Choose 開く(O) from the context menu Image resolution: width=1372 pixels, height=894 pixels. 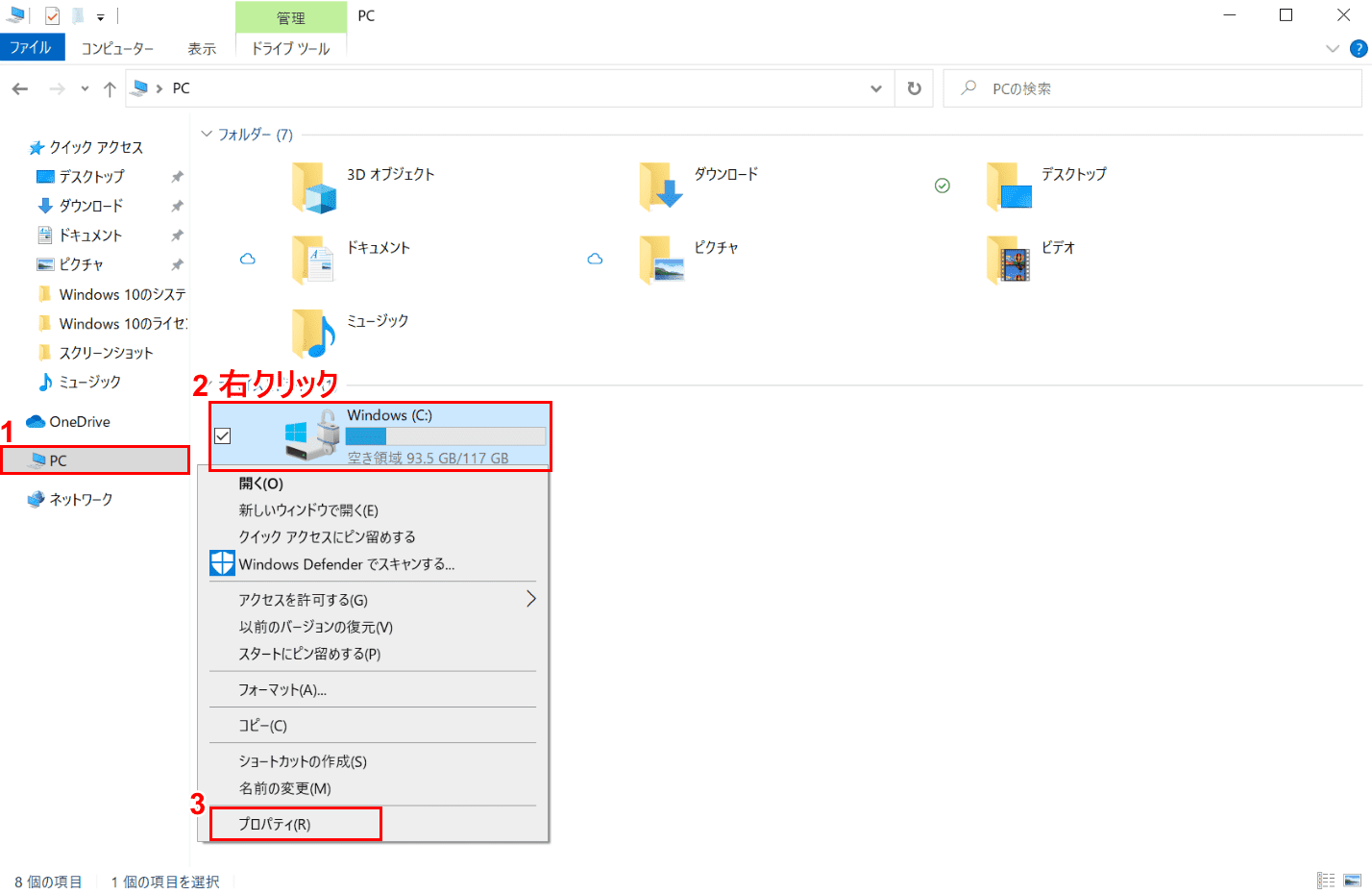374,484
